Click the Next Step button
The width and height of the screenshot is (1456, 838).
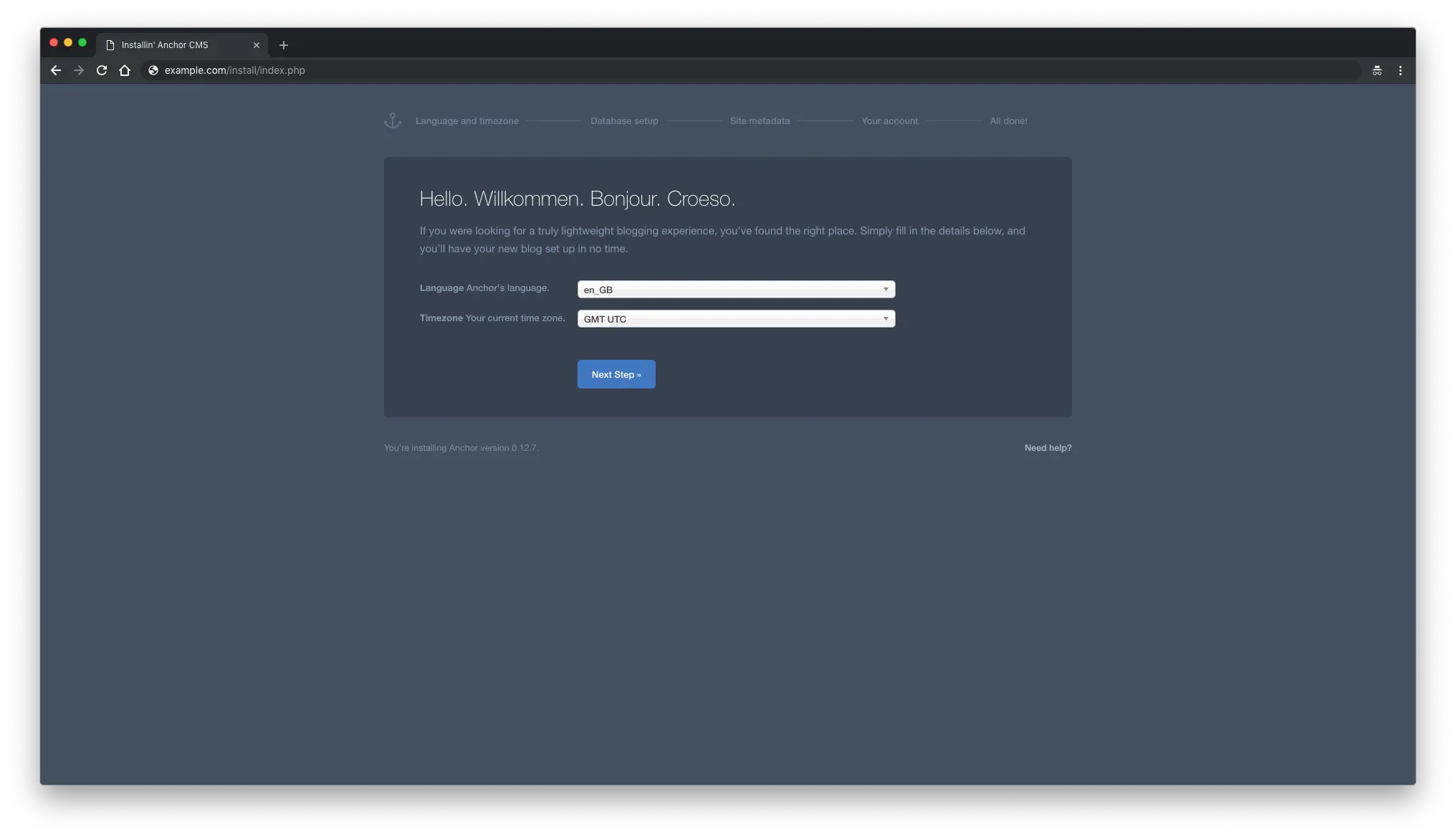(616, 374)
